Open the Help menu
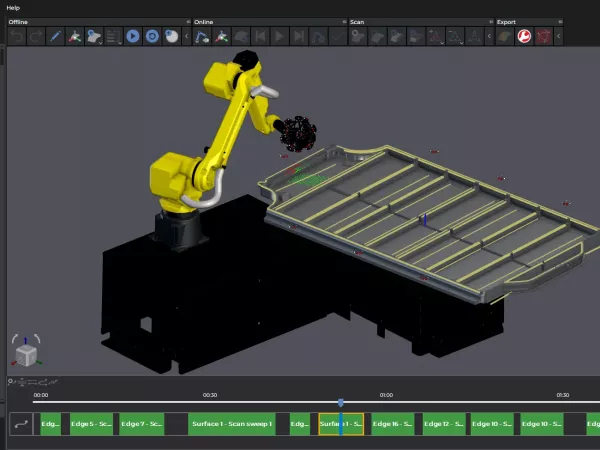600x450 pixels. [x=12, y=7]
